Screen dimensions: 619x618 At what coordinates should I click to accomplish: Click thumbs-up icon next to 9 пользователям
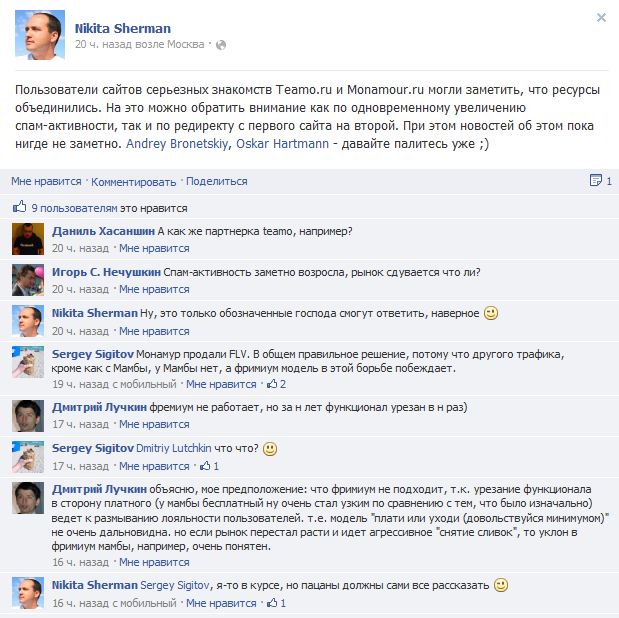(x=19, y=207)
